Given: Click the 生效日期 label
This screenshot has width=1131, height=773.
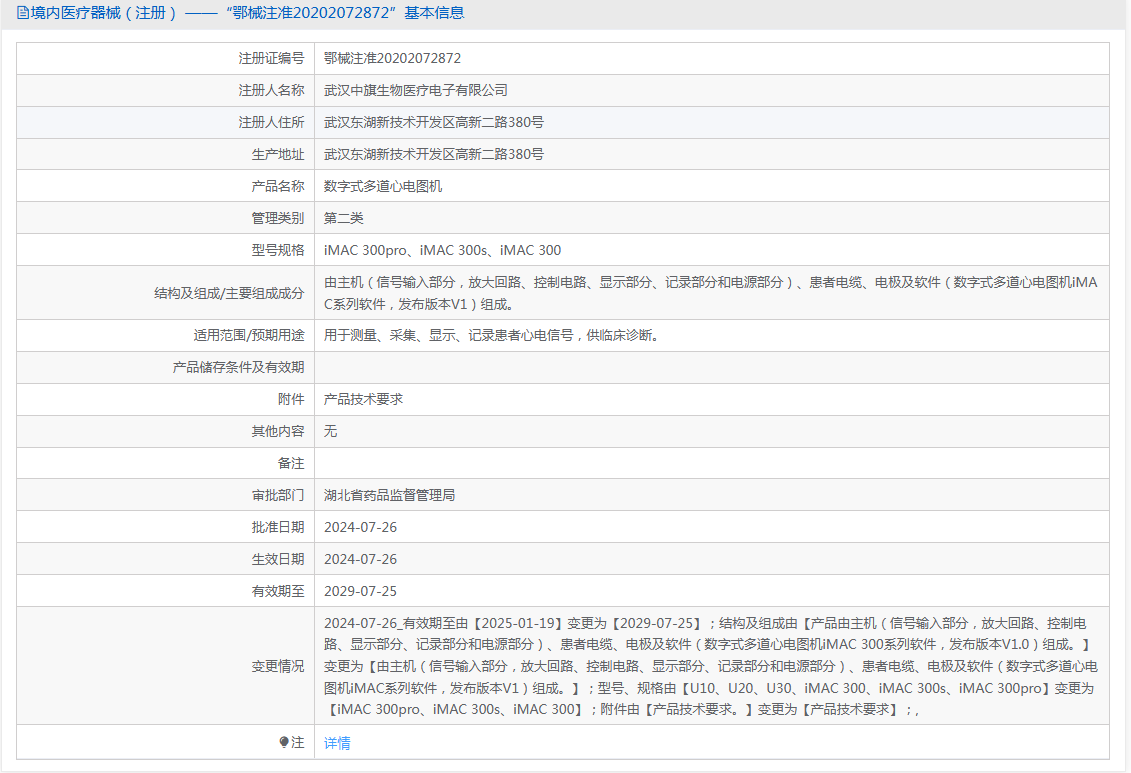Looking at the screenshot, I should pos(278,559).
